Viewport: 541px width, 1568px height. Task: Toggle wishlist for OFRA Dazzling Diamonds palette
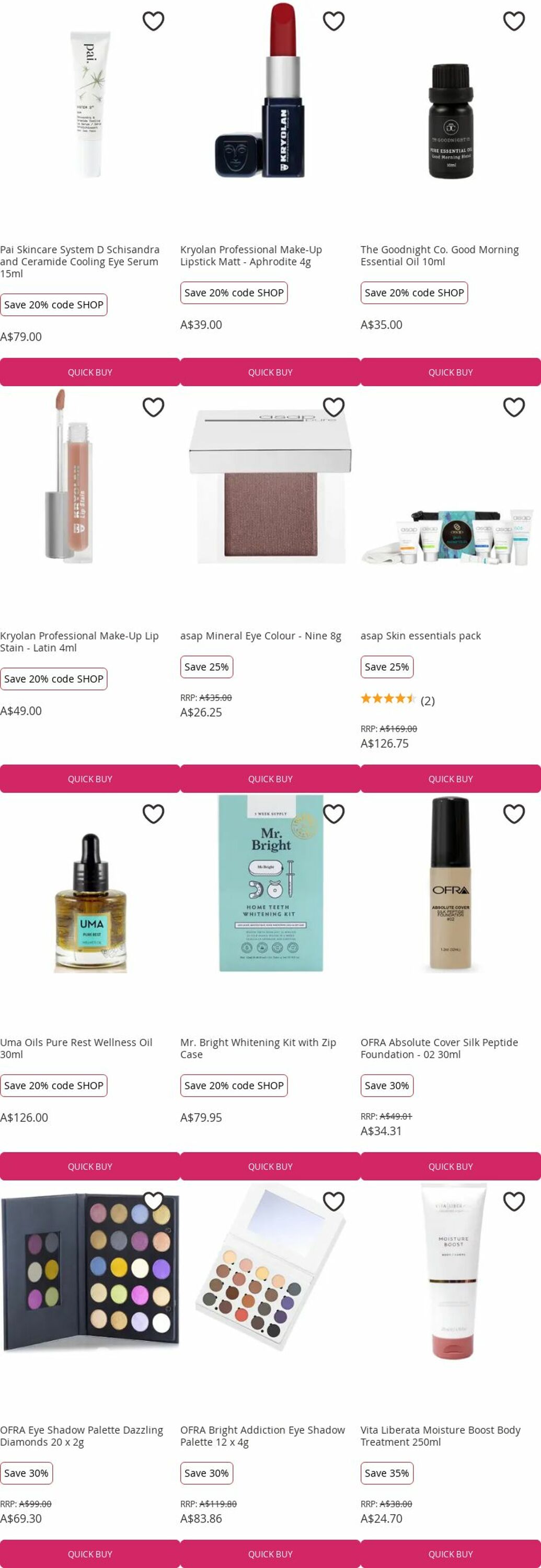153,1202
